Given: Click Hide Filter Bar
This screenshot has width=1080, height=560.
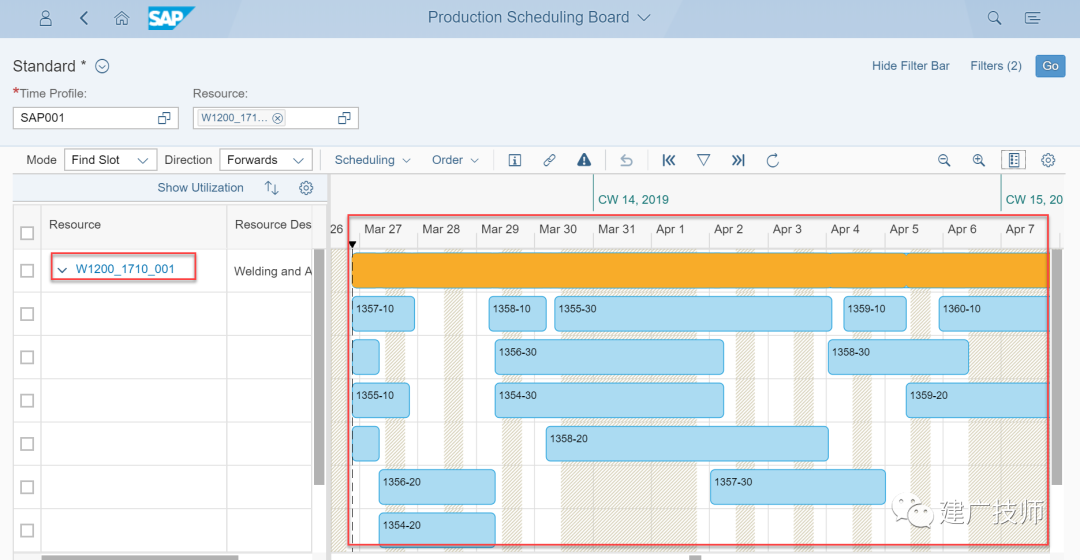Looking at the screenshot, I should point(911,65).
